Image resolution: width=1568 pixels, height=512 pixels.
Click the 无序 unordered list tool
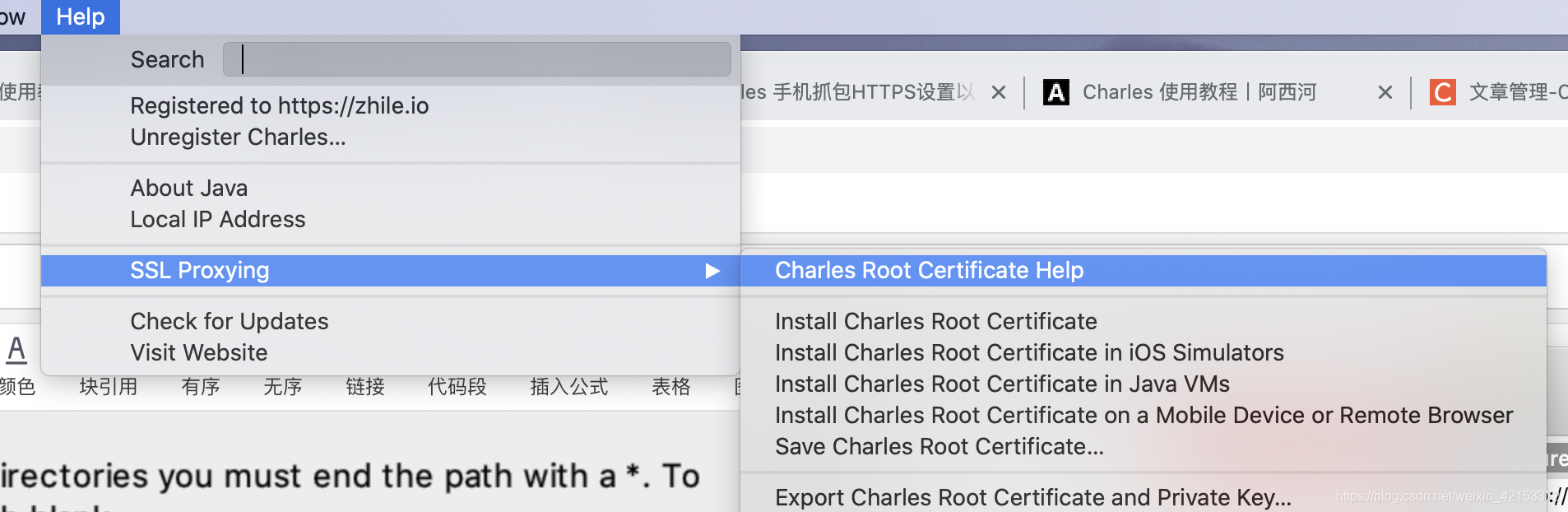tap(283, 386)
